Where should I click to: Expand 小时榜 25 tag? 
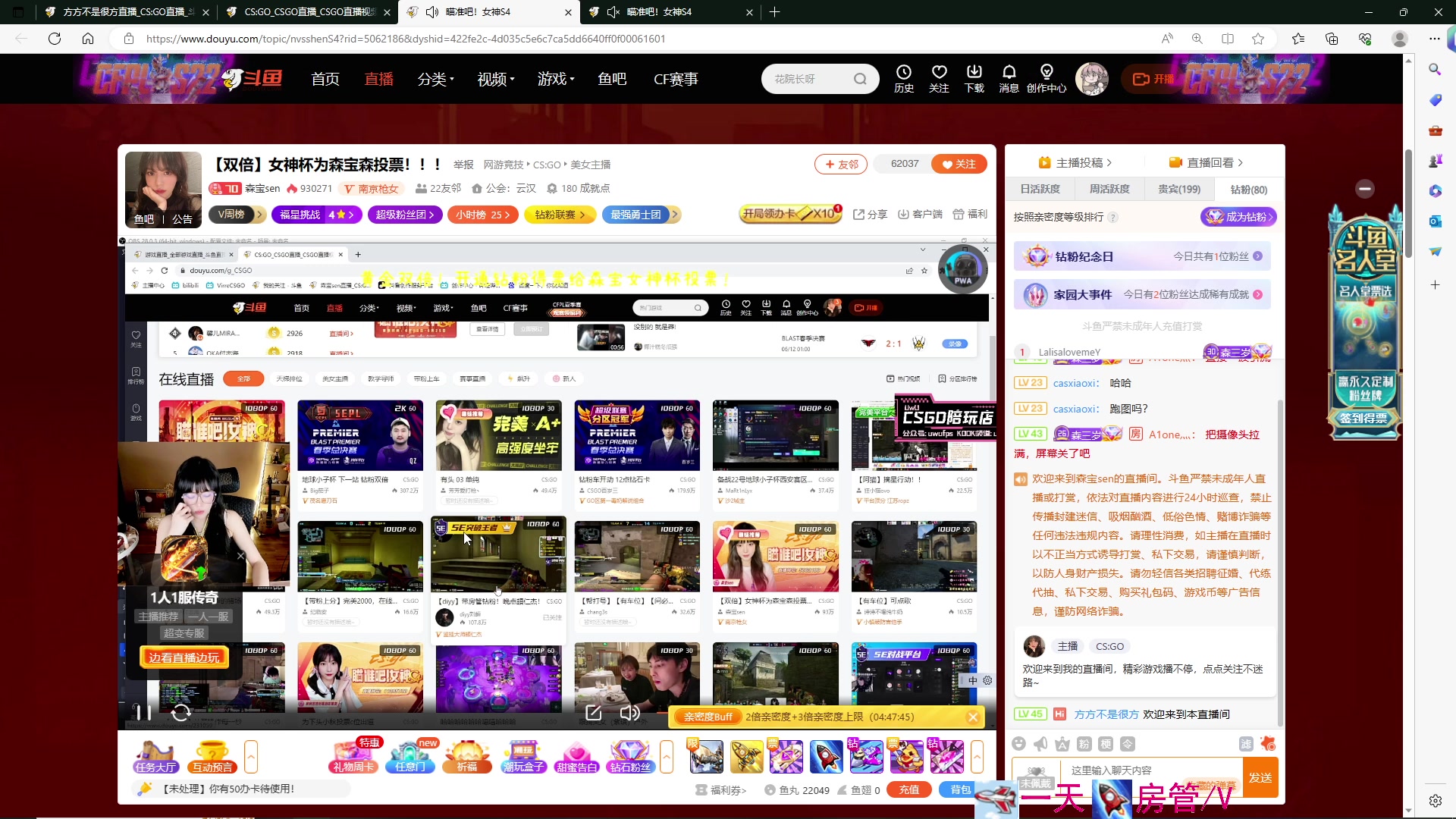[x=483, y=215]
